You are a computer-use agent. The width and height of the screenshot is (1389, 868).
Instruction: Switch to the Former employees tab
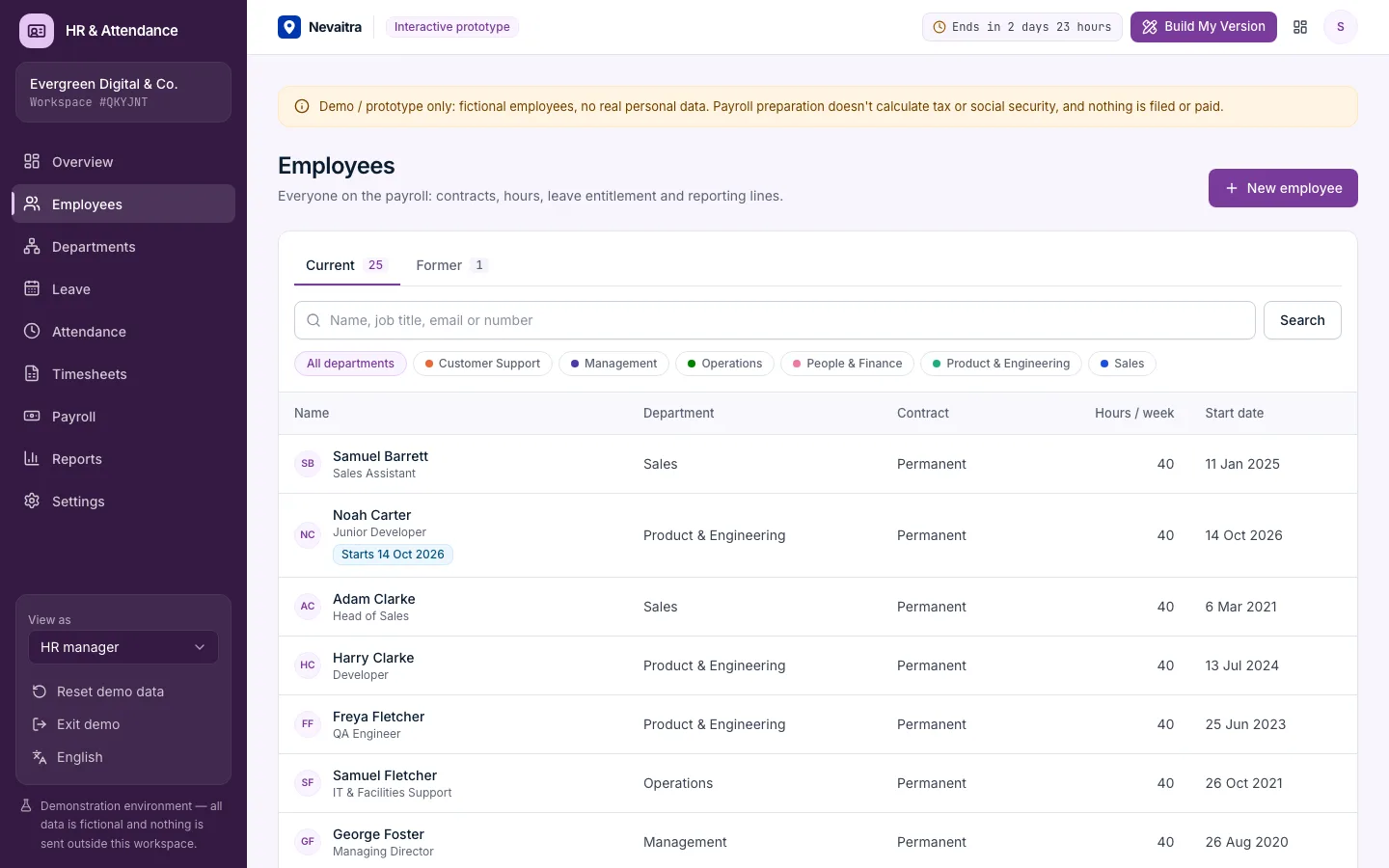coord(451,265)
